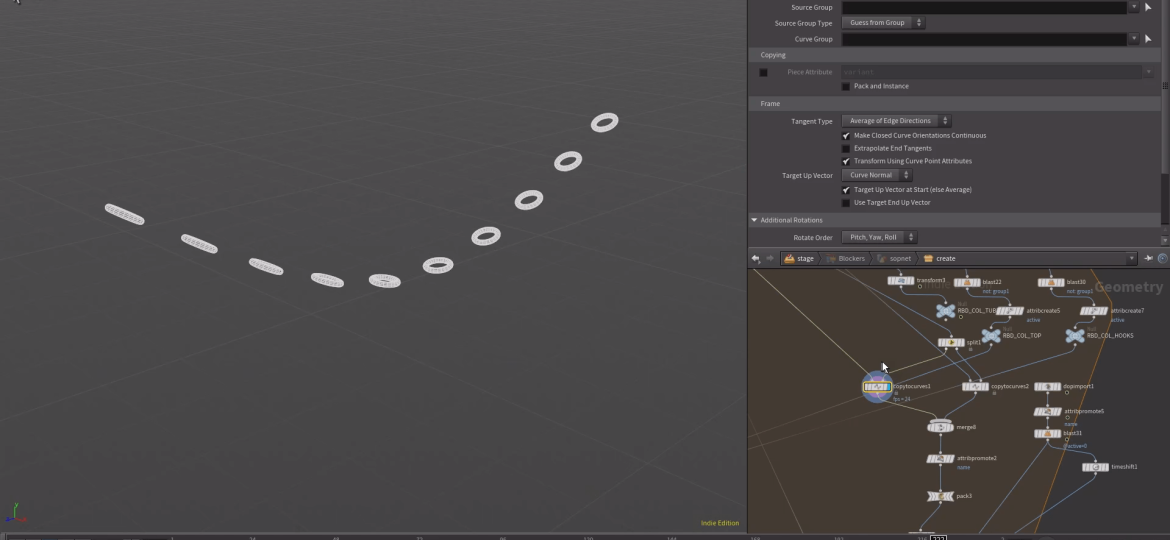The height and width of the screenshot is (540, 1170).
Task: Open the Tangent Type dropdown
Action: click(896, 121)
